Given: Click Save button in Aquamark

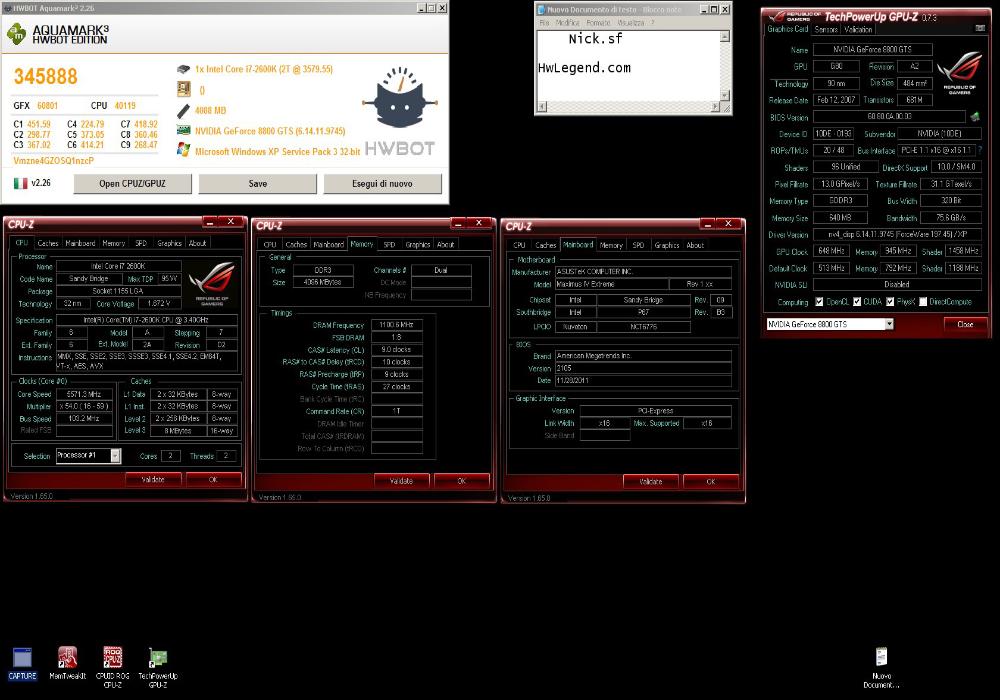Looking at the screenshot, I should pyautogui.click(x=258, y=184).
